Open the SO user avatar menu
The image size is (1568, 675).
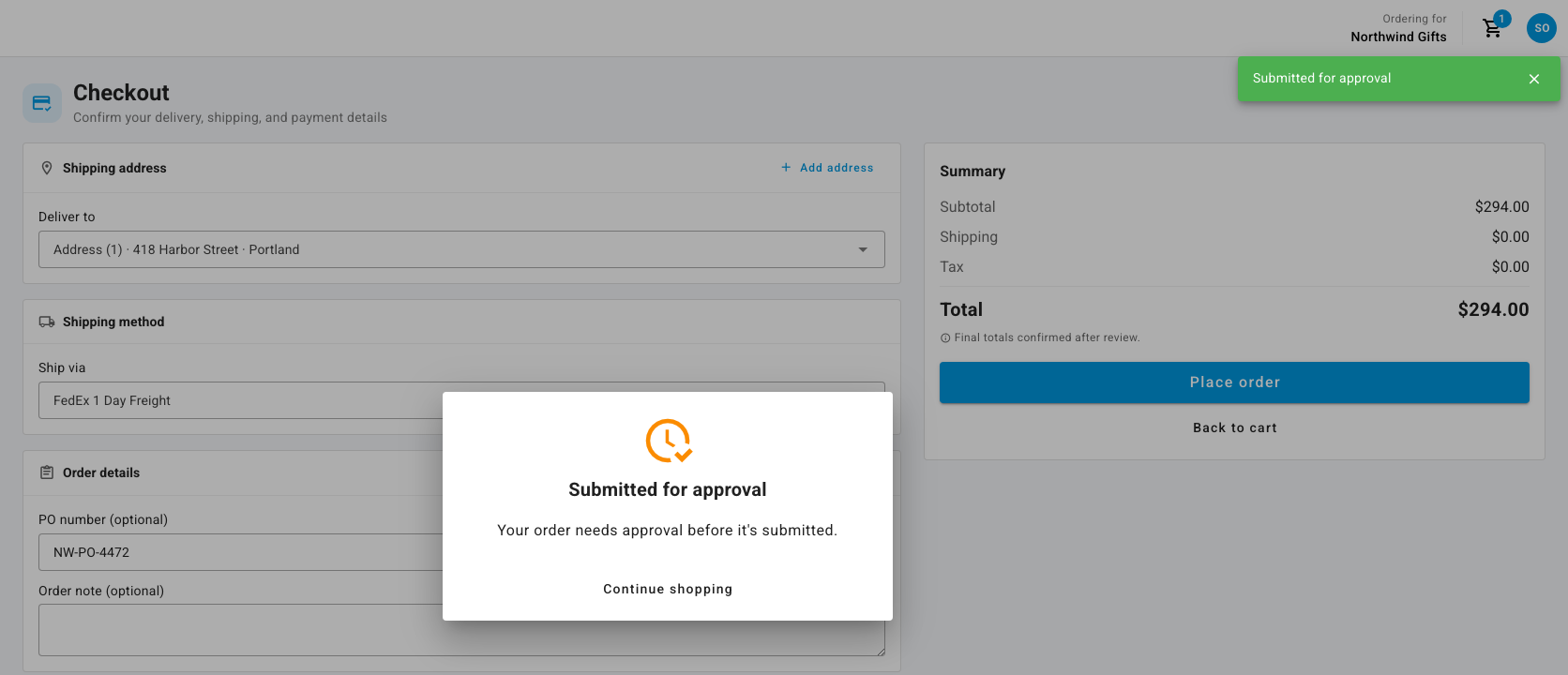click(x=1542, y=28)
